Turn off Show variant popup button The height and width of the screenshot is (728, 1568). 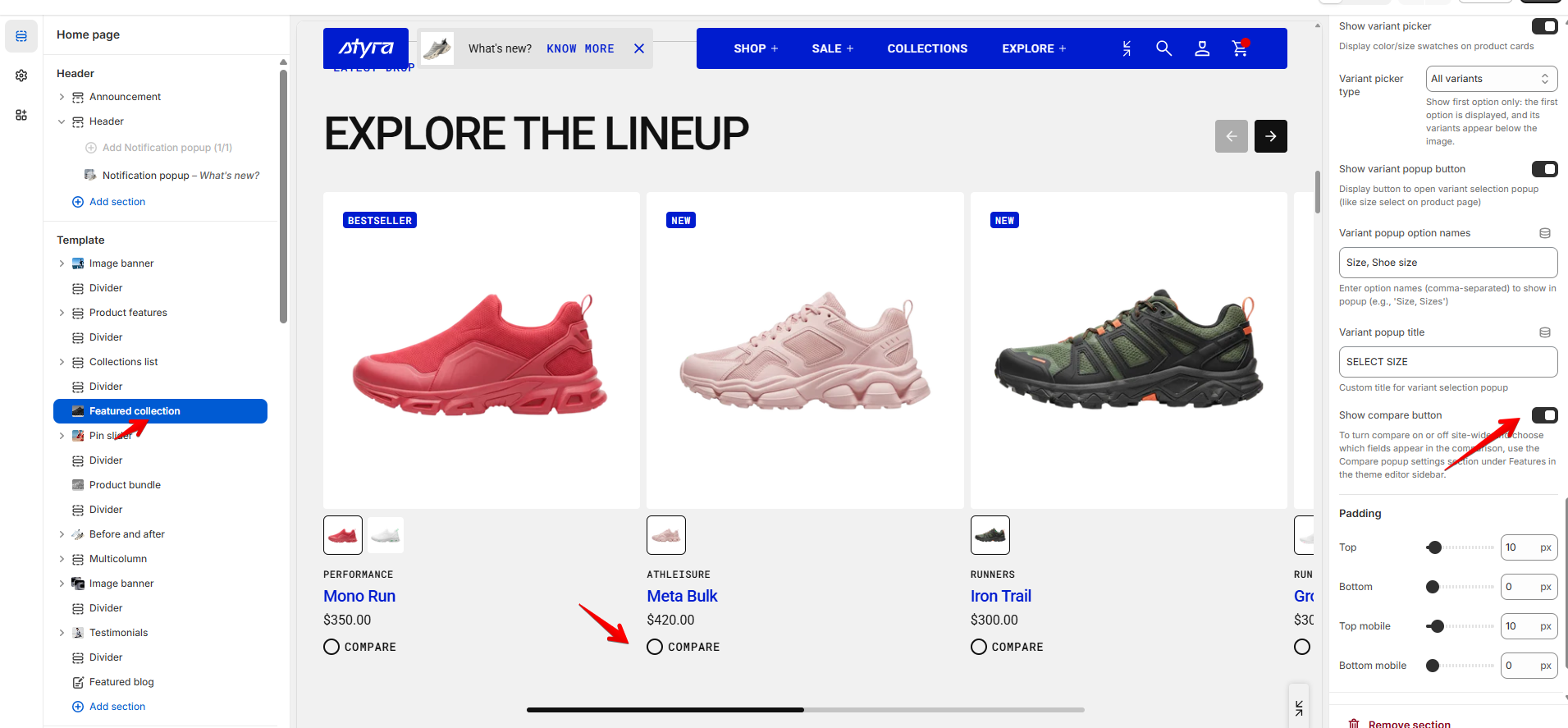(x=1544, y=169)
